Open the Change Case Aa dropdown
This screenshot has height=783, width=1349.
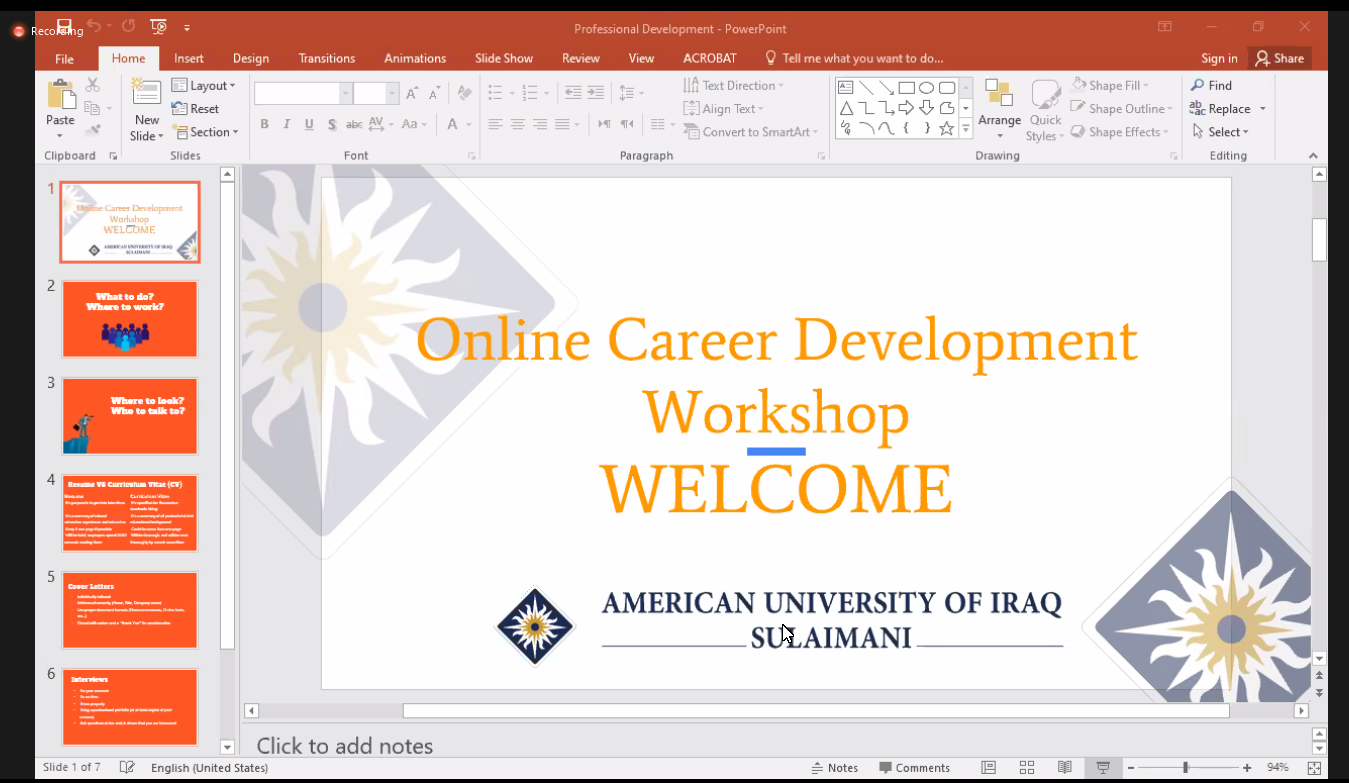[412, 124]
